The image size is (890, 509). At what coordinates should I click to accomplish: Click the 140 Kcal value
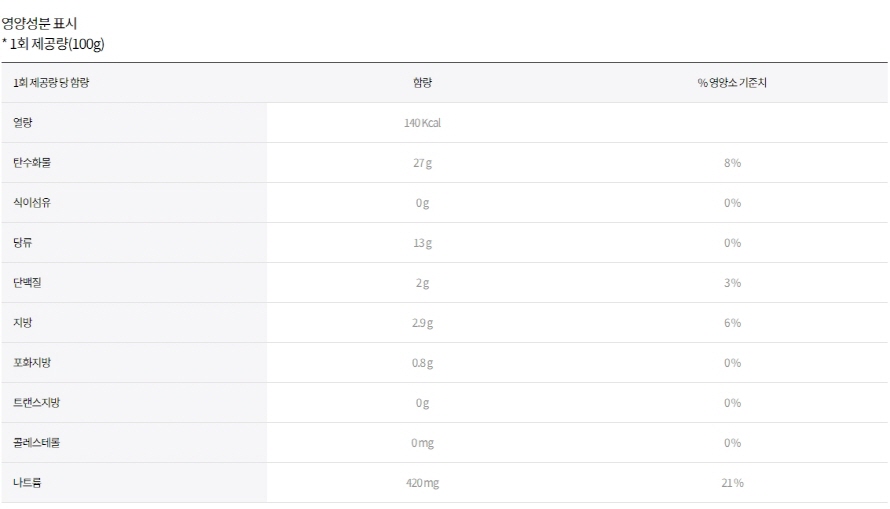coord(422,123)
